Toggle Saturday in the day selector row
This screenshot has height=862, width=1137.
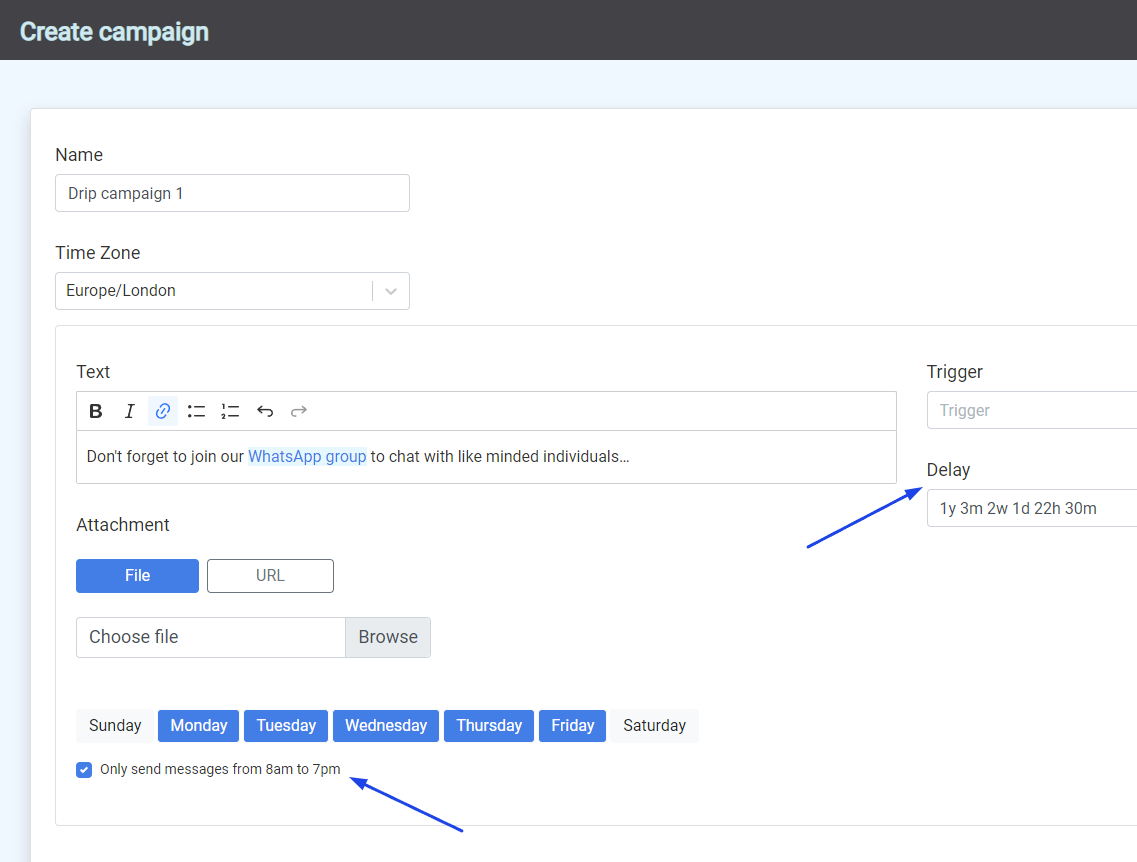click(654, 725)
